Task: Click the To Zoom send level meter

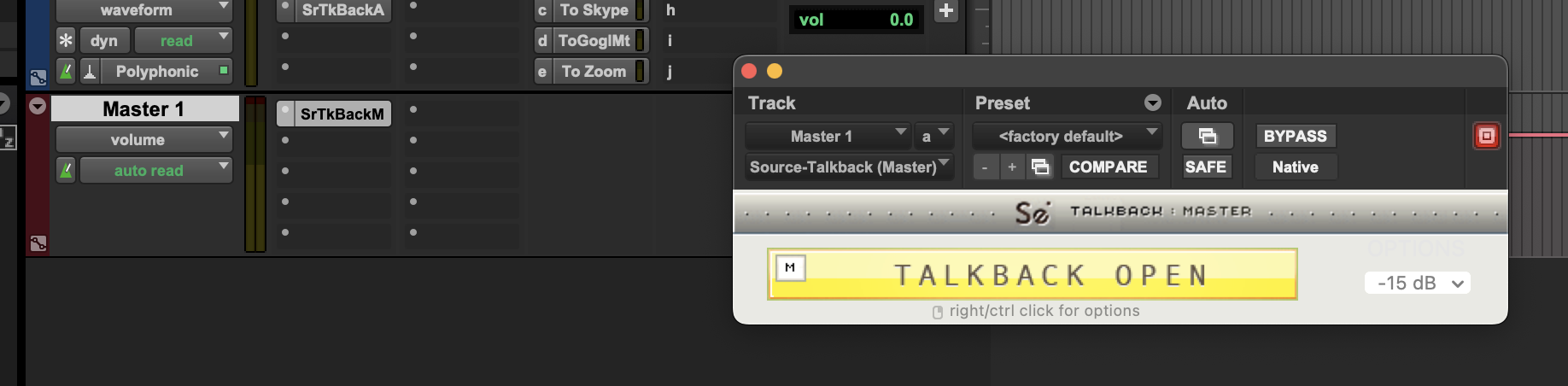Action: (641, 72)
